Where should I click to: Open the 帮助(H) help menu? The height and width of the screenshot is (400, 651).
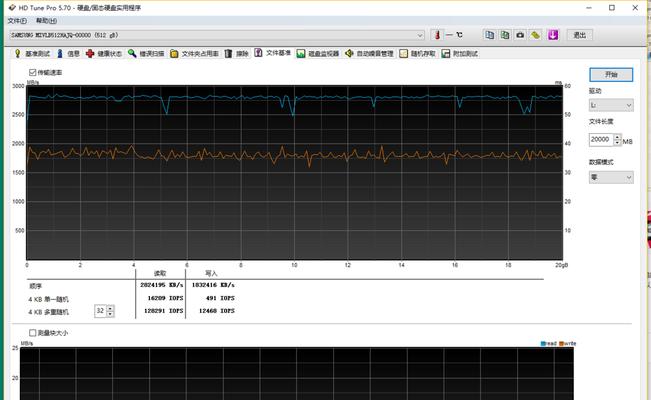[46, 21]
